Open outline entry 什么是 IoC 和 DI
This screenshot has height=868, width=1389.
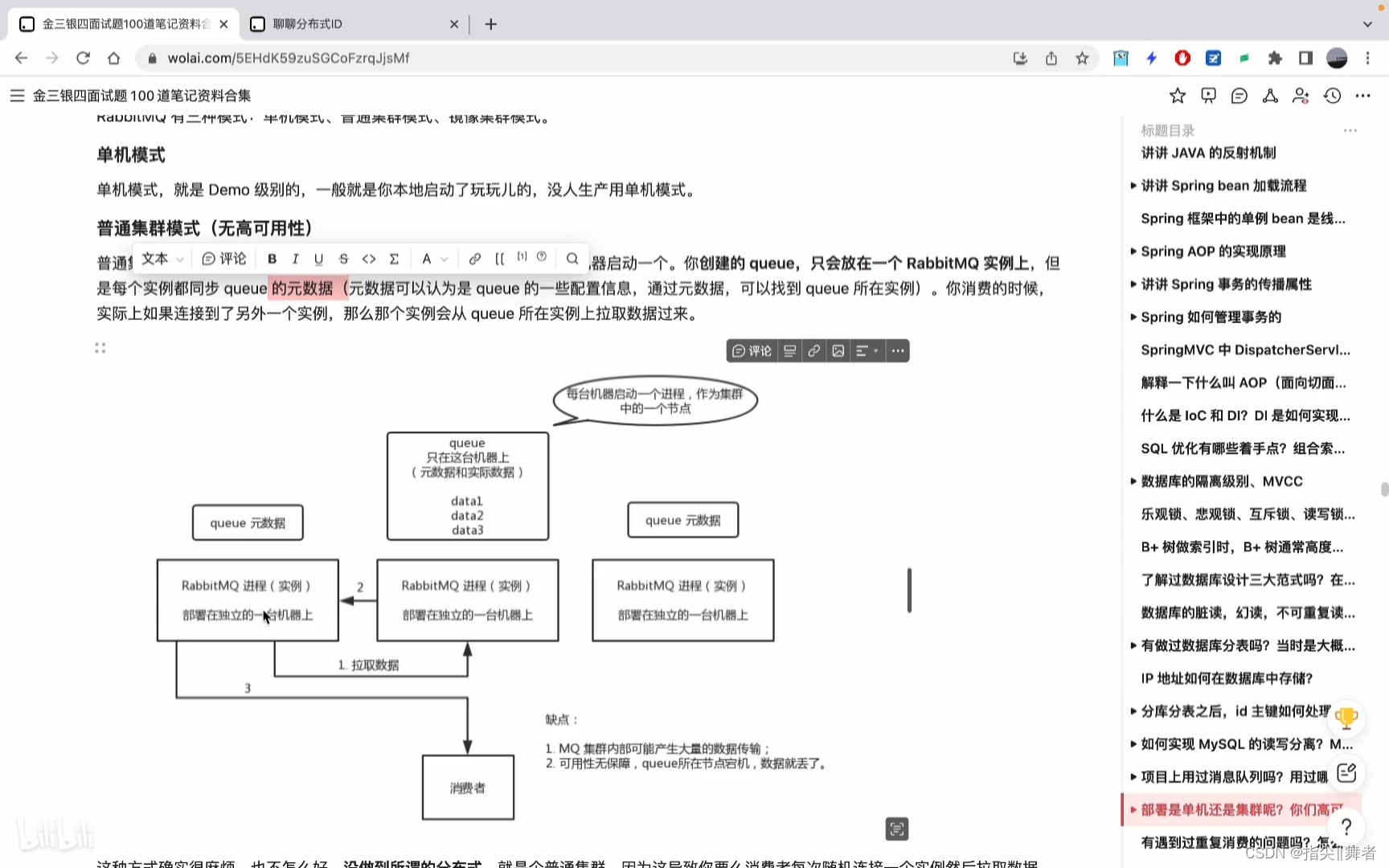[1245, 416]
